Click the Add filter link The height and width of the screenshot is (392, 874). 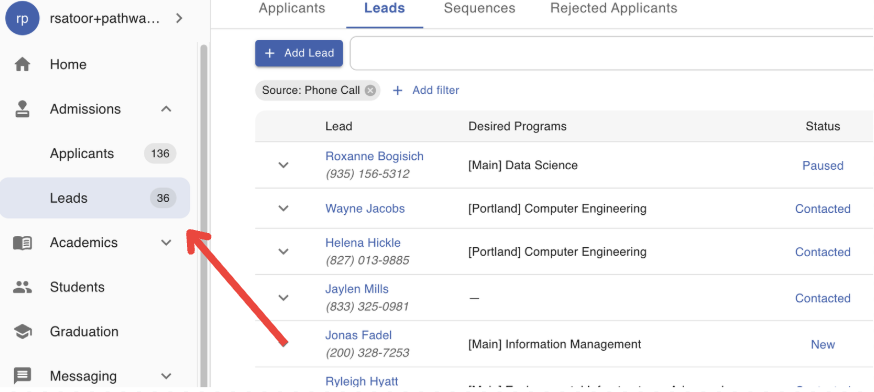[436, 90]
